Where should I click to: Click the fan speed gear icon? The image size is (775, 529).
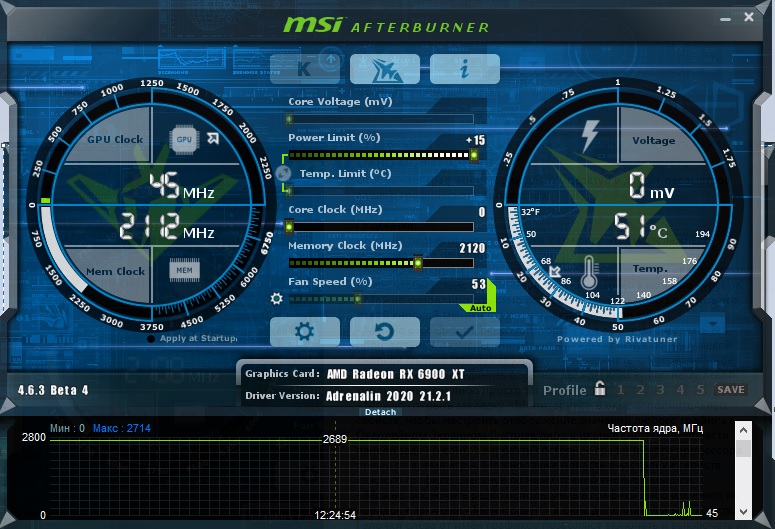click(277, 299)
